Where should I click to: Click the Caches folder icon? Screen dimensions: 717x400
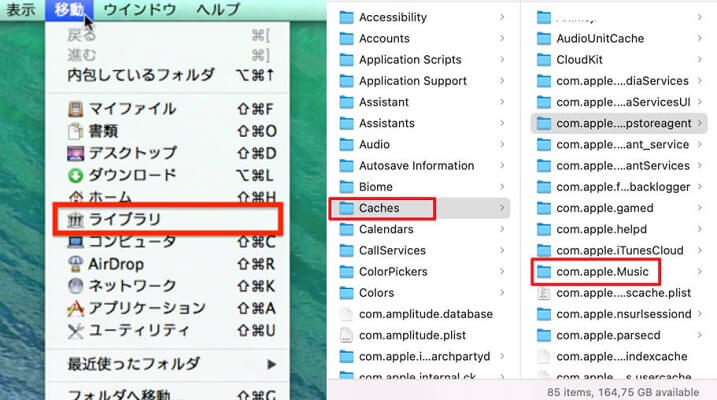pyautogui.click(x=347, y=208)
